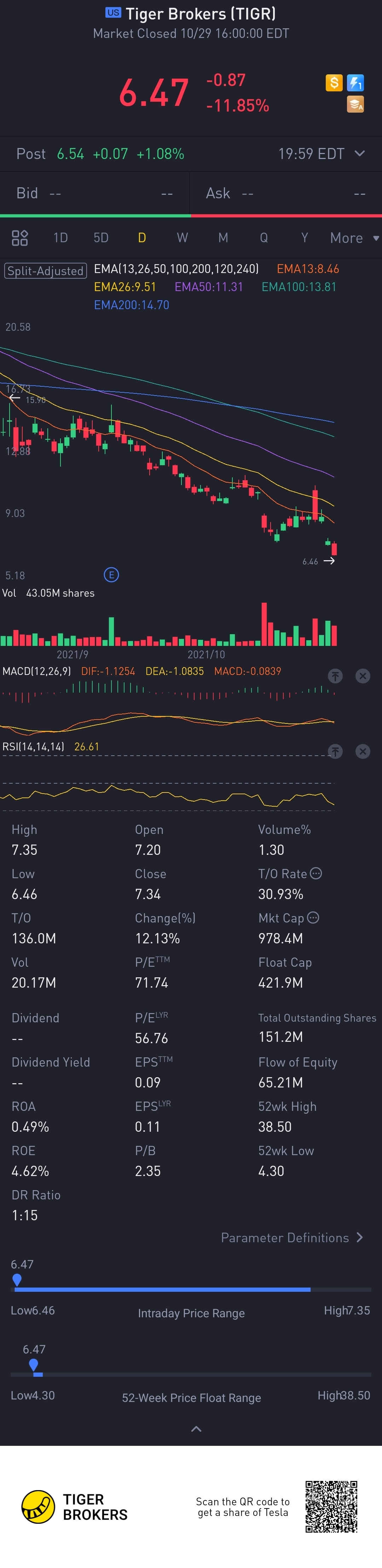The width and height of the screenshot is (382, 1568).
Task: Select the D daily chart tab
Action: (142, 238)
